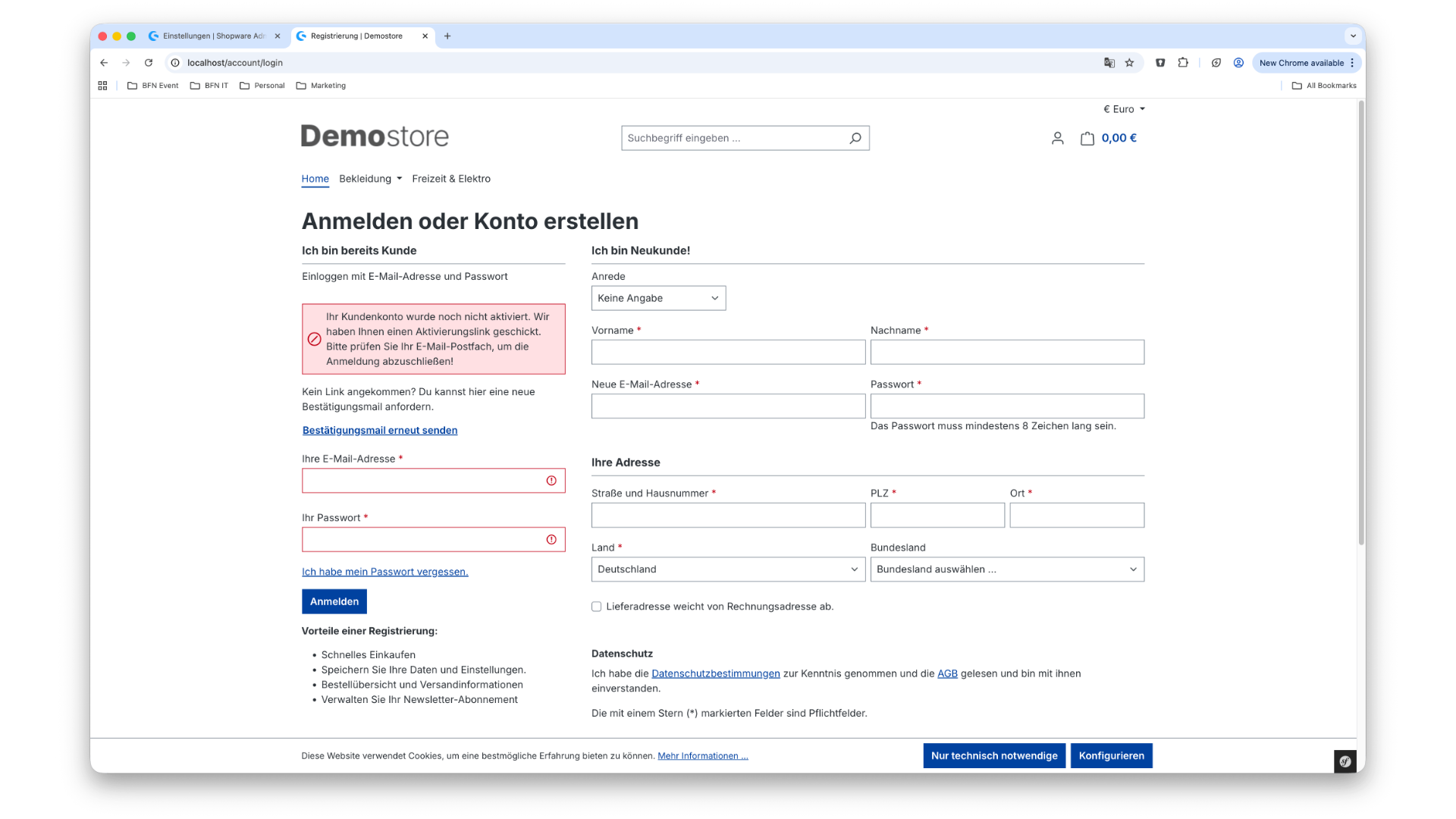Click the search magnifier icon

coord(855,138)
